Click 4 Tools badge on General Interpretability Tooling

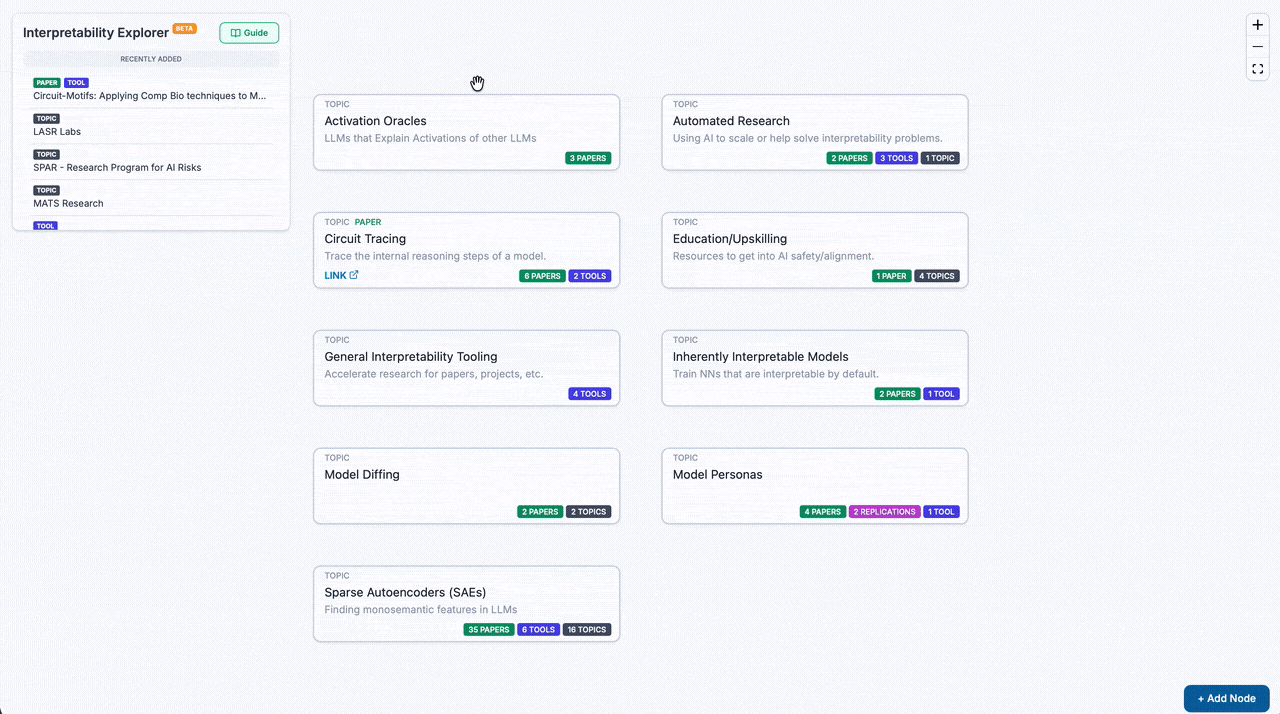(x=590, y=394)
